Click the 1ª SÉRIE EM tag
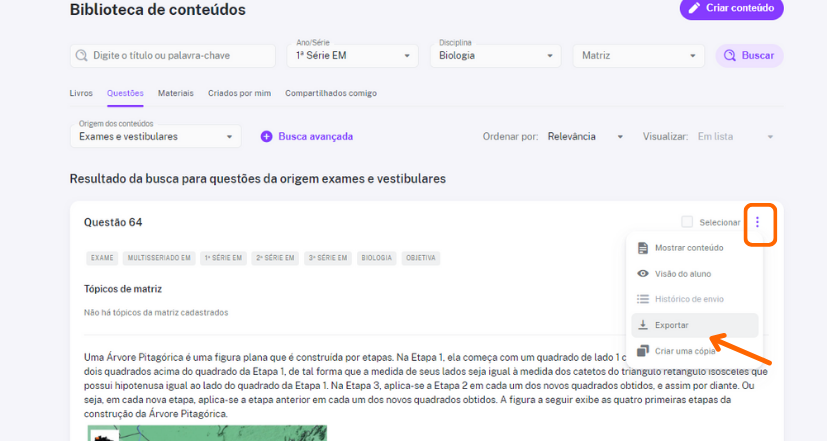Image resolution: width=828 pixels, height=442 pixels. pyautogui.click(x=223, y=258)
